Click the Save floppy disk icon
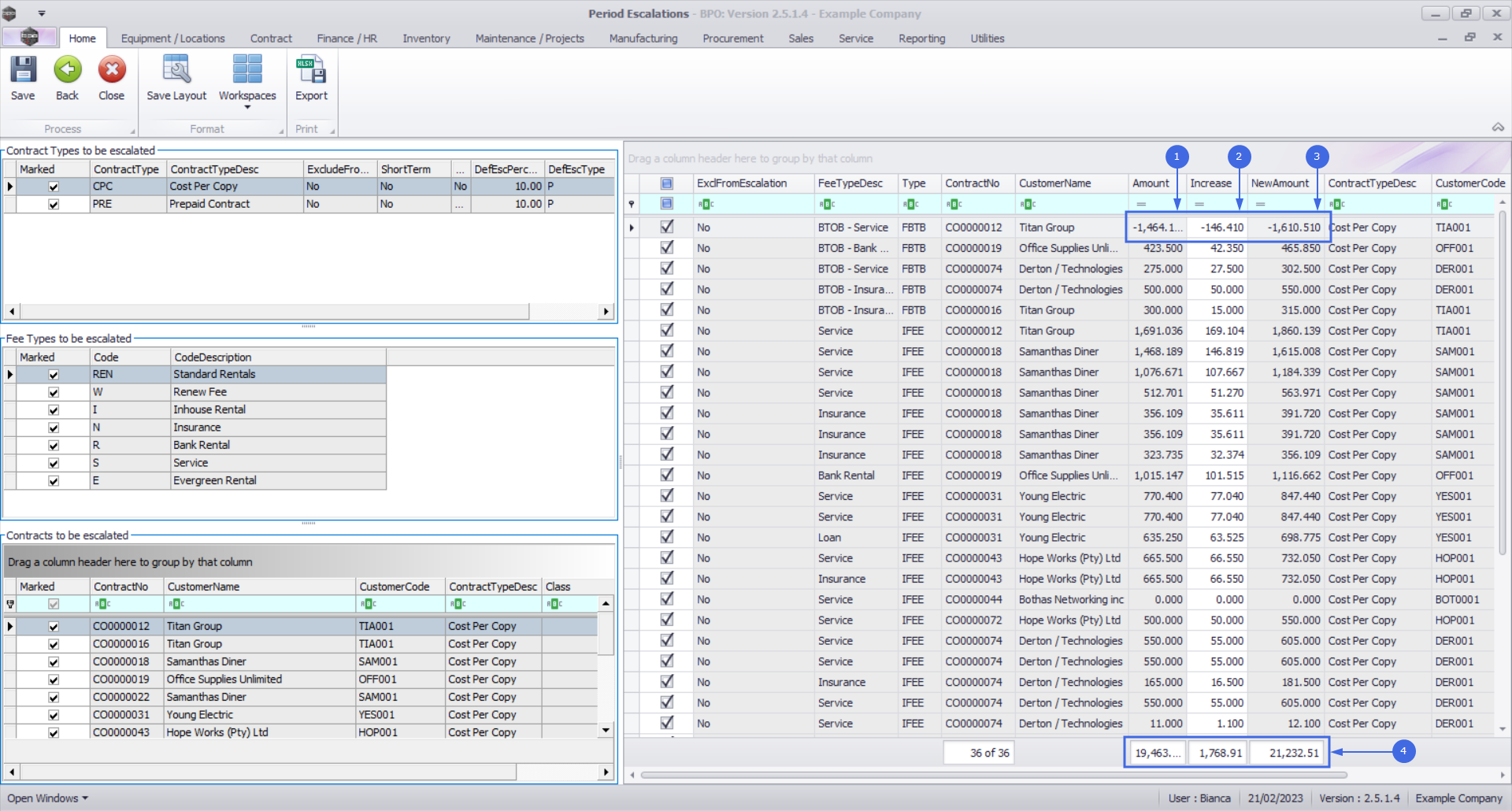1512x811 pixels. pos(23,71)
